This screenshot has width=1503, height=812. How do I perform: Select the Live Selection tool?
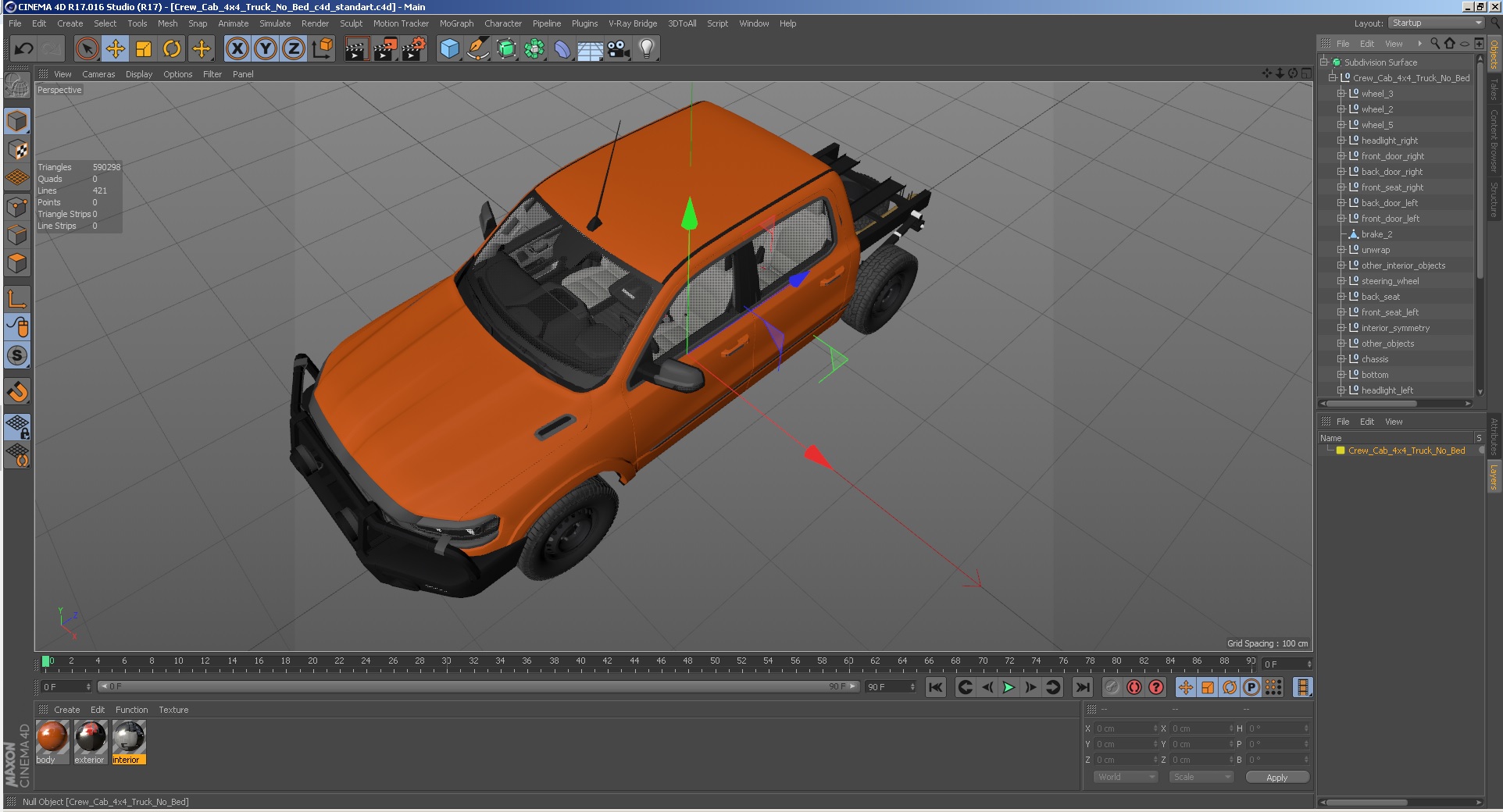click(87, 49)
